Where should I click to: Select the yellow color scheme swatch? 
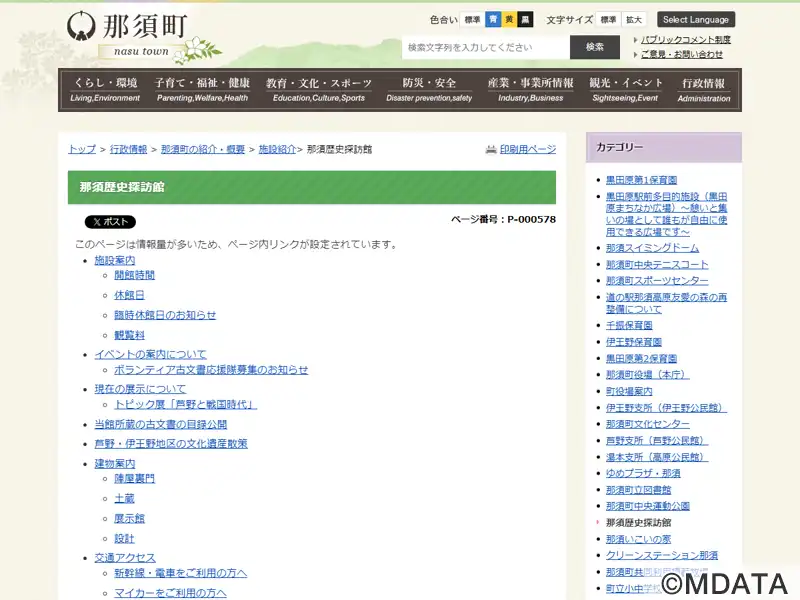coord(509,19)
